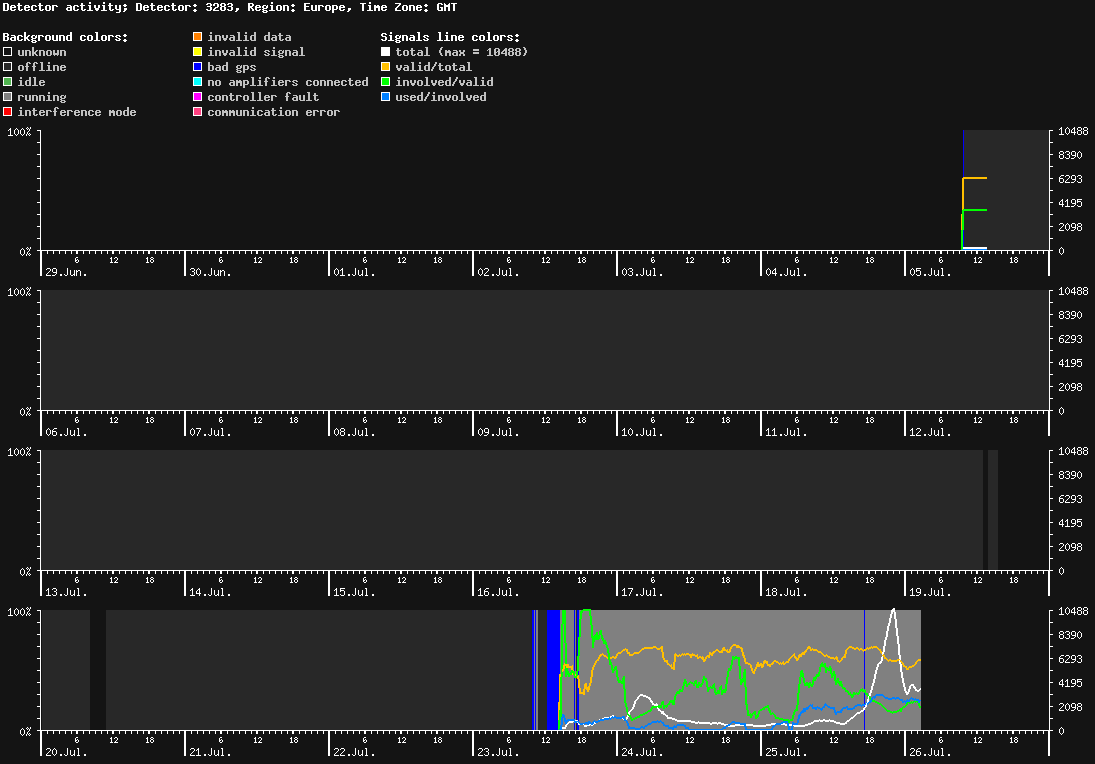Image resolution: width=1095 pixels, height=764 pixels.
Task: Click the dark gap on 19.Jul. afternoon
Action: 986,510
